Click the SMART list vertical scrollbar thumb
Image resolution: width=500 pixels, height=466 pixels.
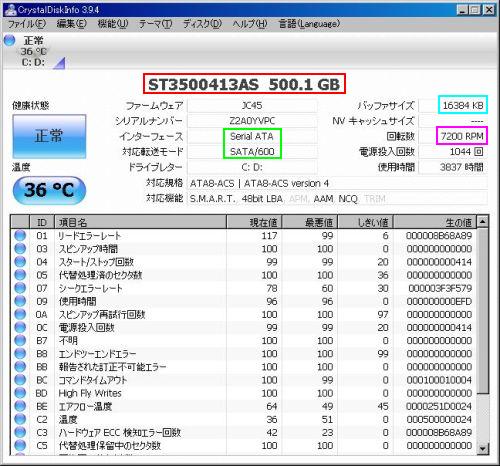pyautogui.click(x=483, y=311)
